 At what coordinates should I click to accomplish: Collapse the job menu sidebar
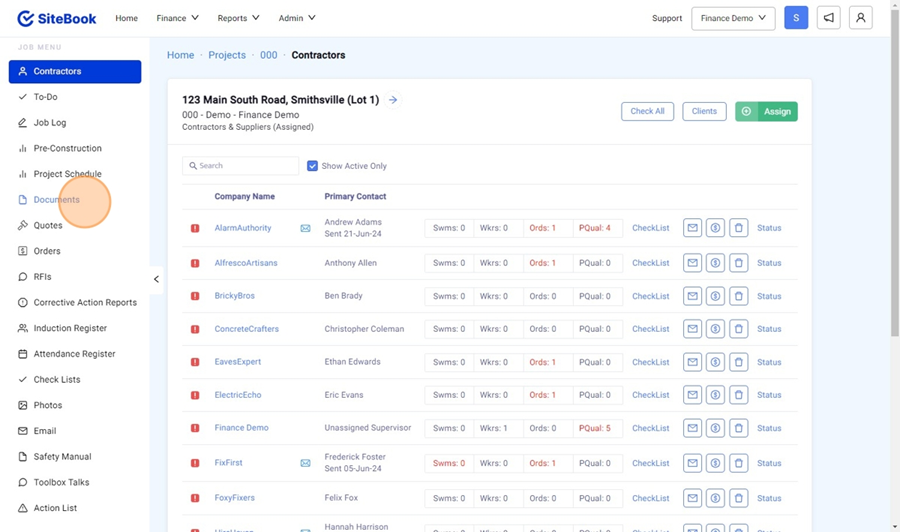pyautogui.click(x=156, y=279)
